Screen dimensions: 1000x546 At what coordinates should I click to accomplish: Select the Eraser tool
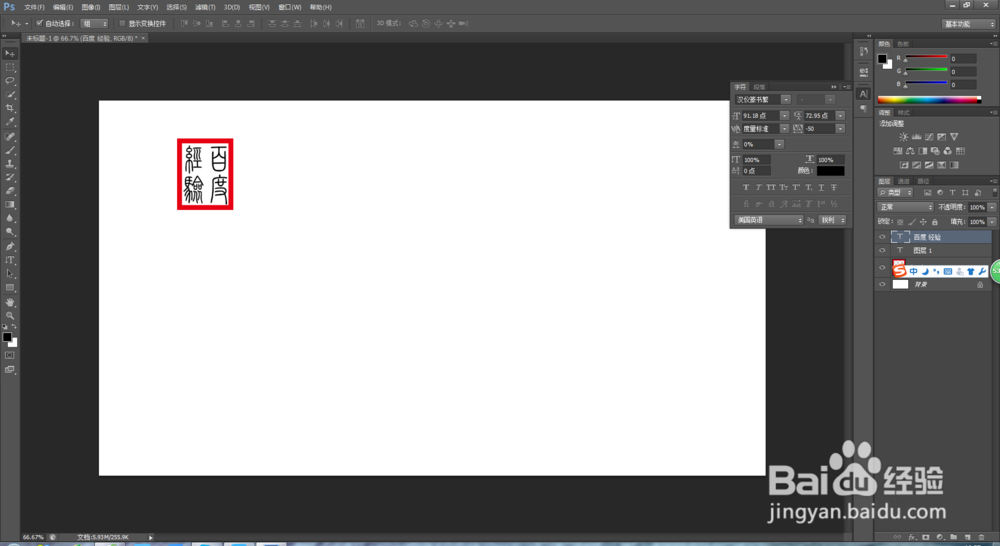pos(10,191)
